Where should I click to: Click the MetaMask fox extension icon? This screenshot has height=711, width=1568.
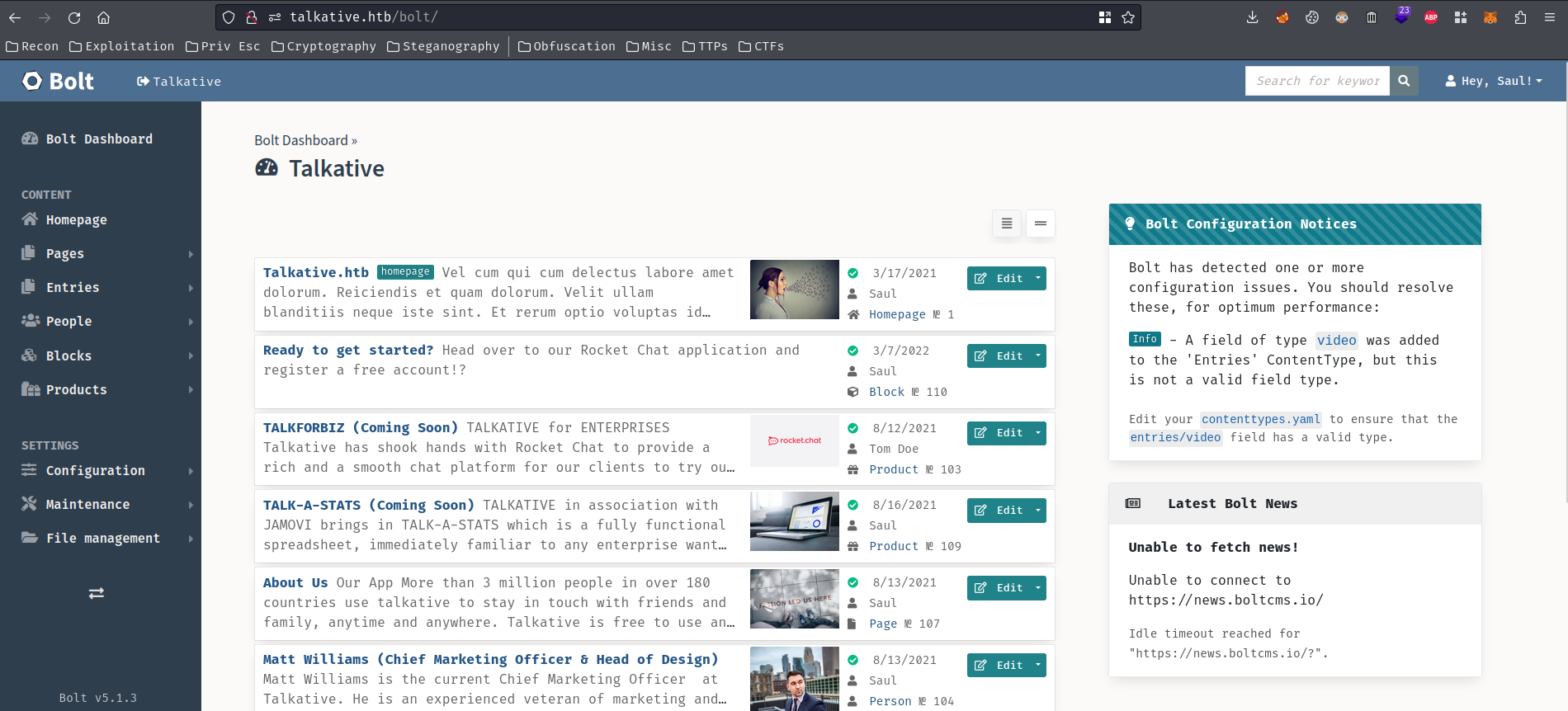coord(1490,17)
